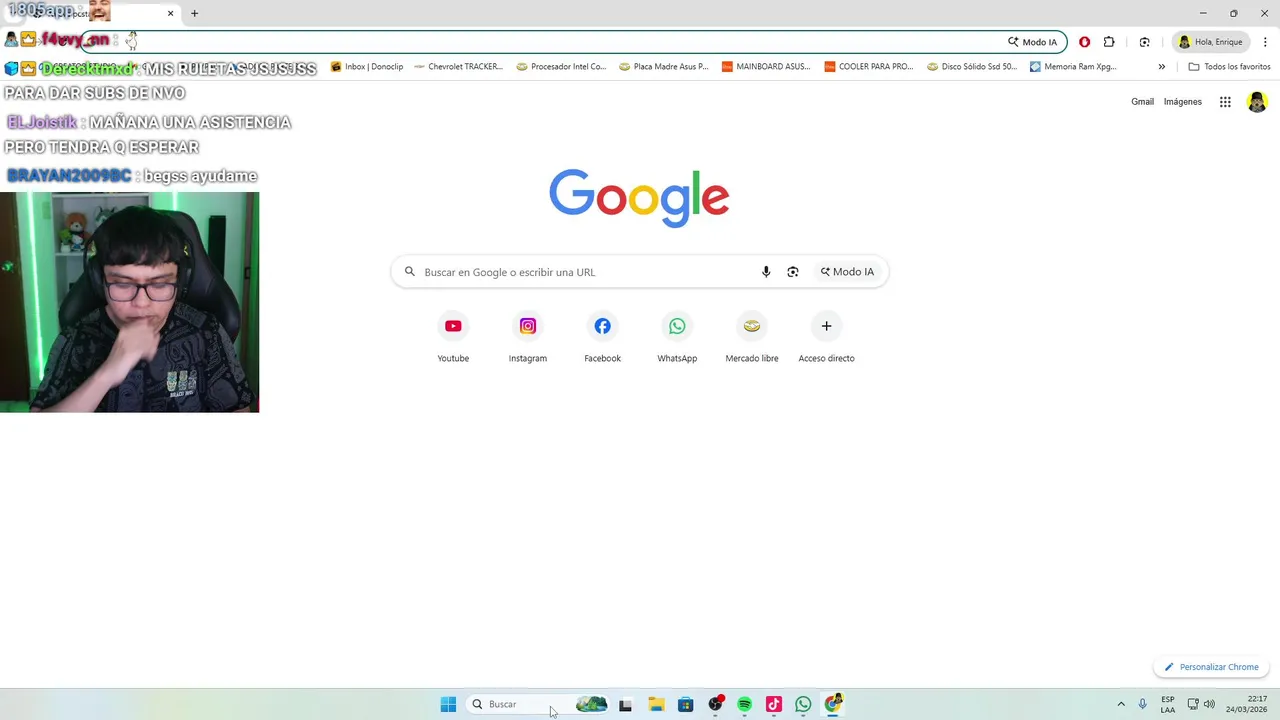Image resolution: width=1280 pixels, height=720 pixels.
Task: Click the Google Lens toolbar icon
Action: [x=1144, y=42]
